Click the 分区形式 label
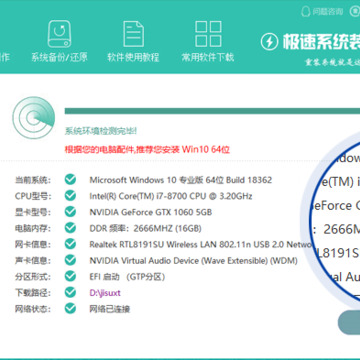 tap(33, 277)
